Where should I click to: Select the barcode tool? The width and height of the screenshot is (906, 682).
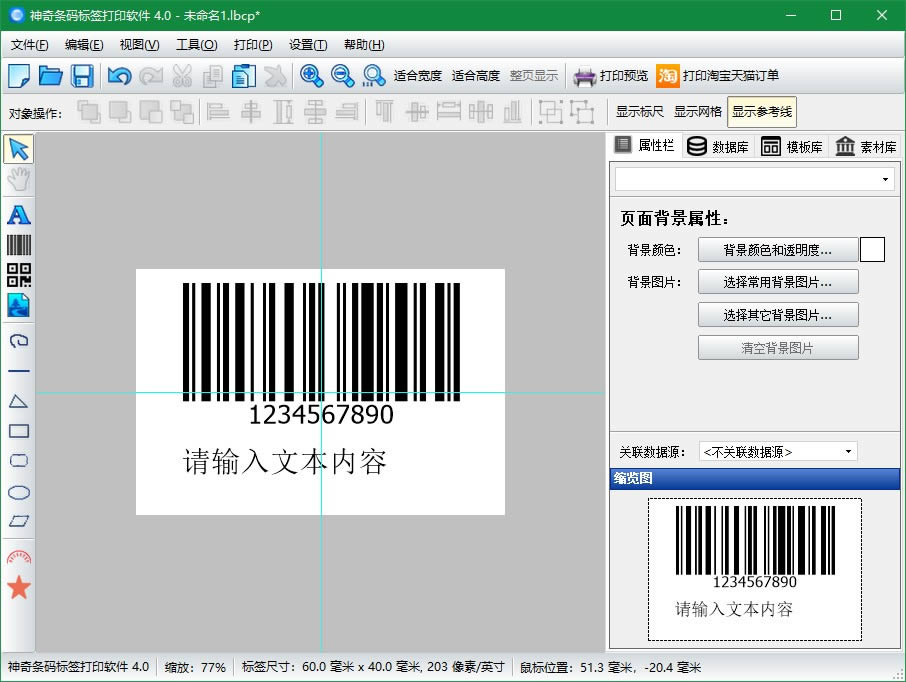19,245
